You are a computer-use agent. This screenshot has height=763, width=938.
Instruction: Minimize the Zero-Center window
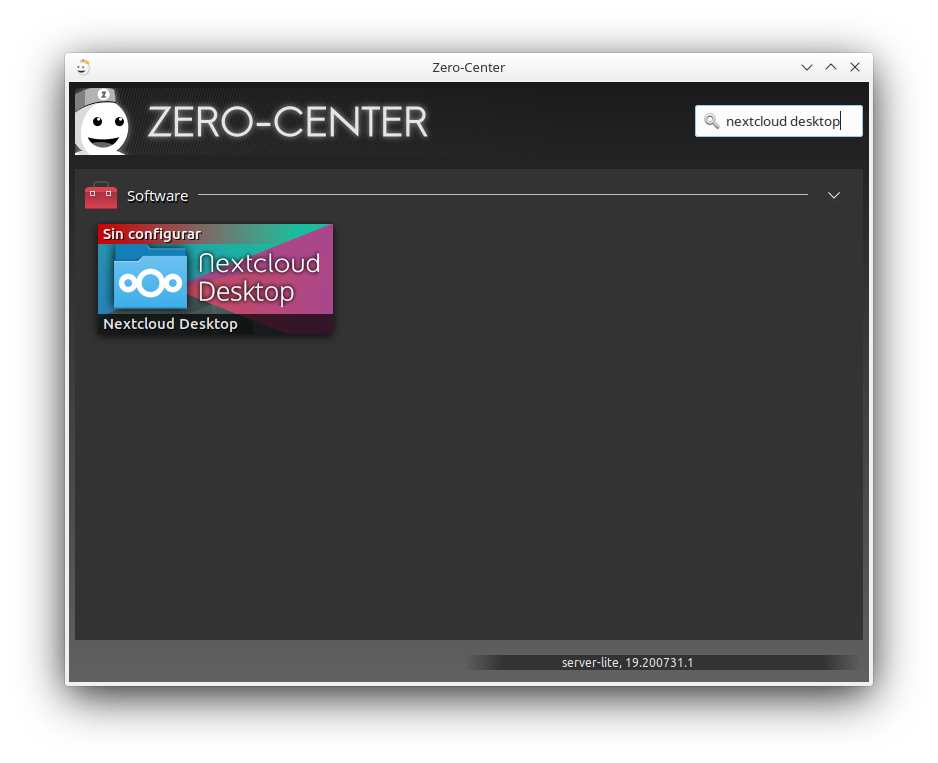(807, 67)
